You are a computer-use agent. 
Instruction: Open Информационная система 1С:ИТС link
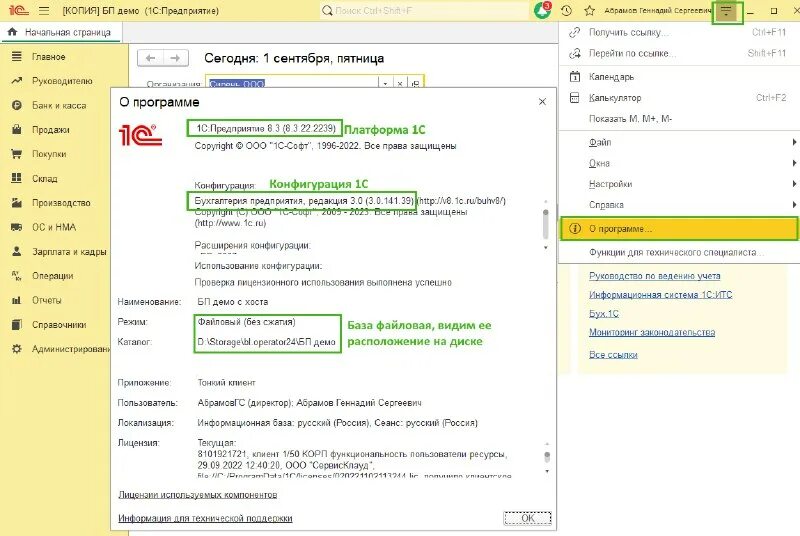click(660, 295)
